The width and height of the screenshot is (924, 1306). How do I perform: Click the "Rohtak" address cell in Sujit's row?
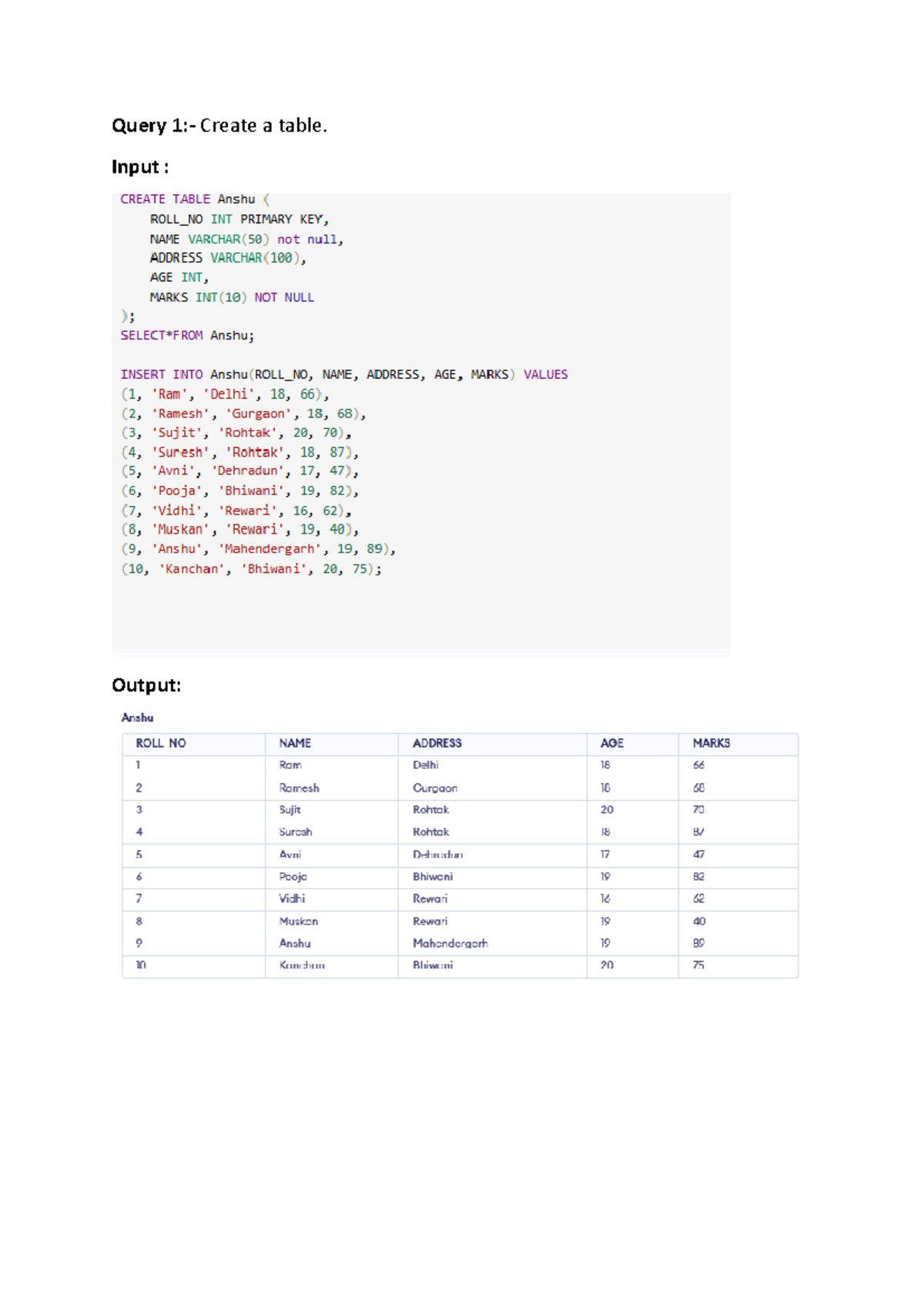430,810
